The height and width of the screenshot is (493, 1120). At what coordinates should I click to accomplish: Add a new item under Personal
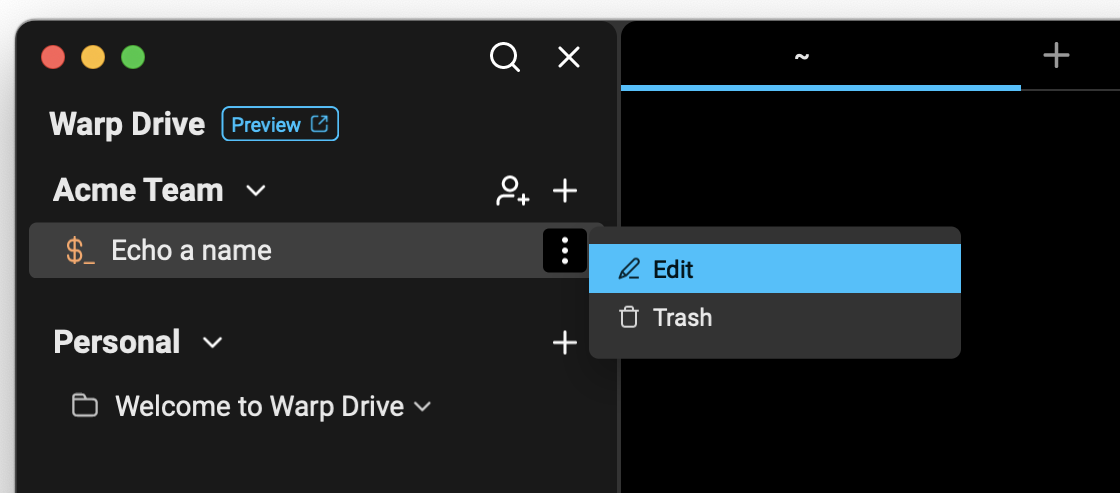click(x=565, y=342)
